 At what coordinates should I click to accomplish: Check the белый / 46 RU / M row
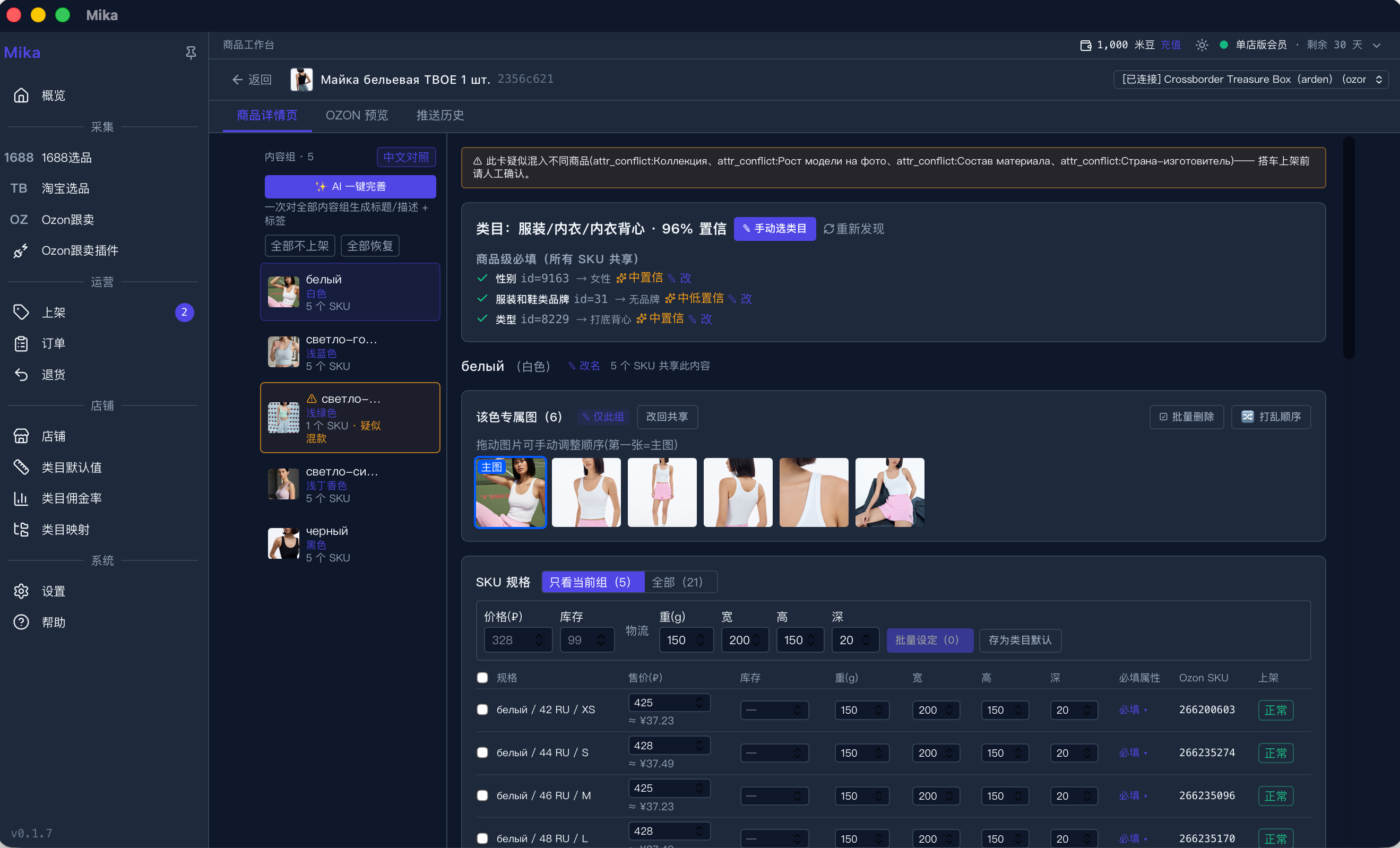point(482,795)
